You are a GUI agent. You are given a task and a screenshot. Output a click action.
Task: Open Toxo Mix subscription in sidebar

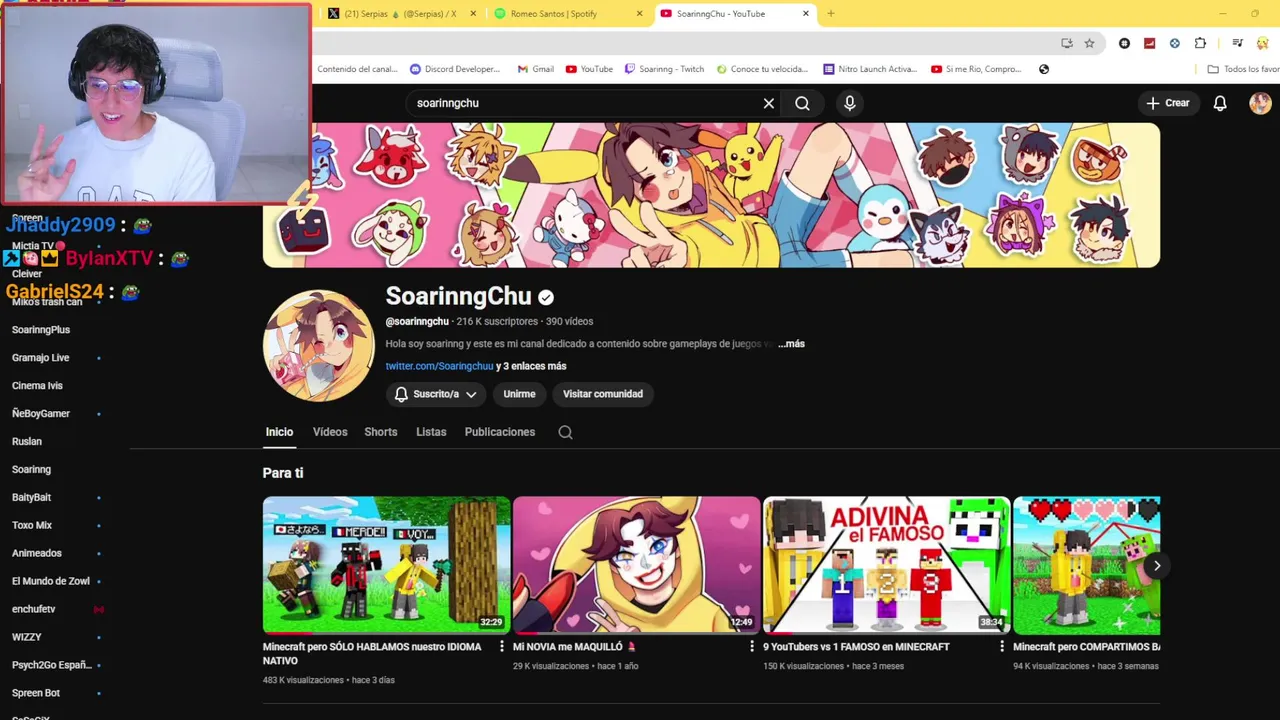(32, 526)
